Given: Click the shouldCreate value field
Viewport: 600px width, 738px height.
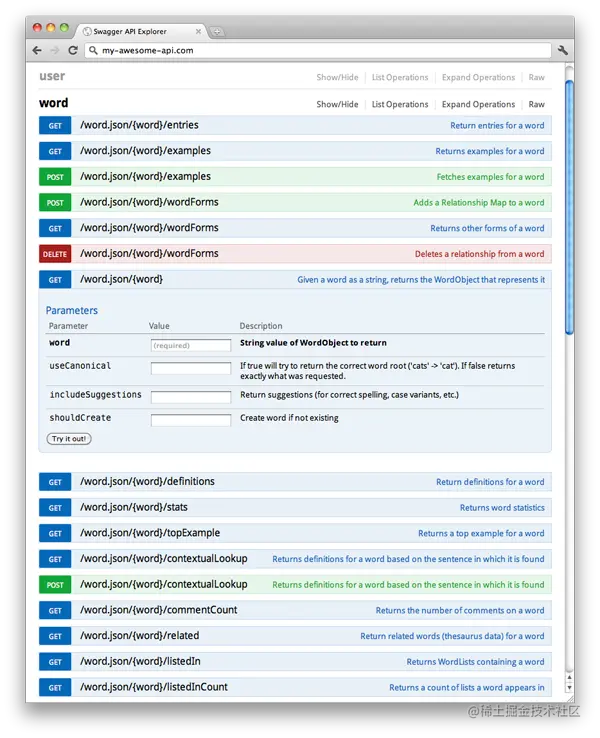Looking at the screenshot, I should [191, 420].
